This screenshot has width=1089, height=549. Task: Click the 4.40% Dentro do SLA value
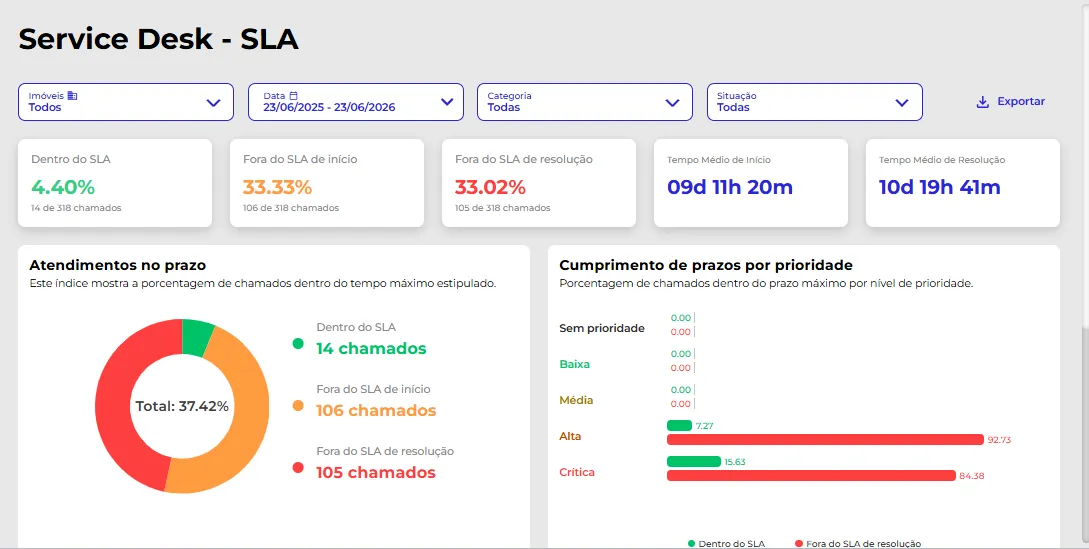[63, 187]
